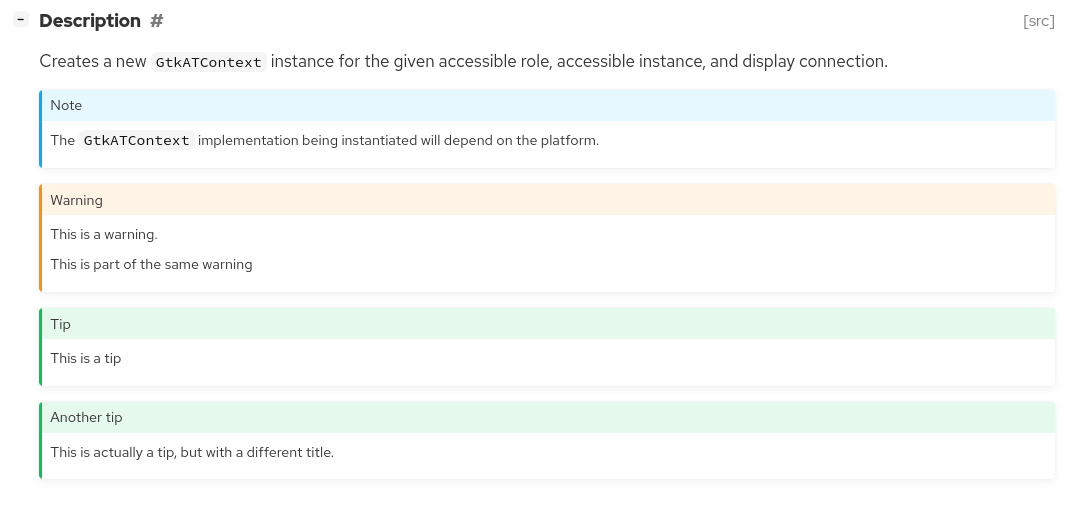Click the phrase "display connection" in the description
Image resolution: width=1090 pixels, height=511 pixels.
coord(813,62)
